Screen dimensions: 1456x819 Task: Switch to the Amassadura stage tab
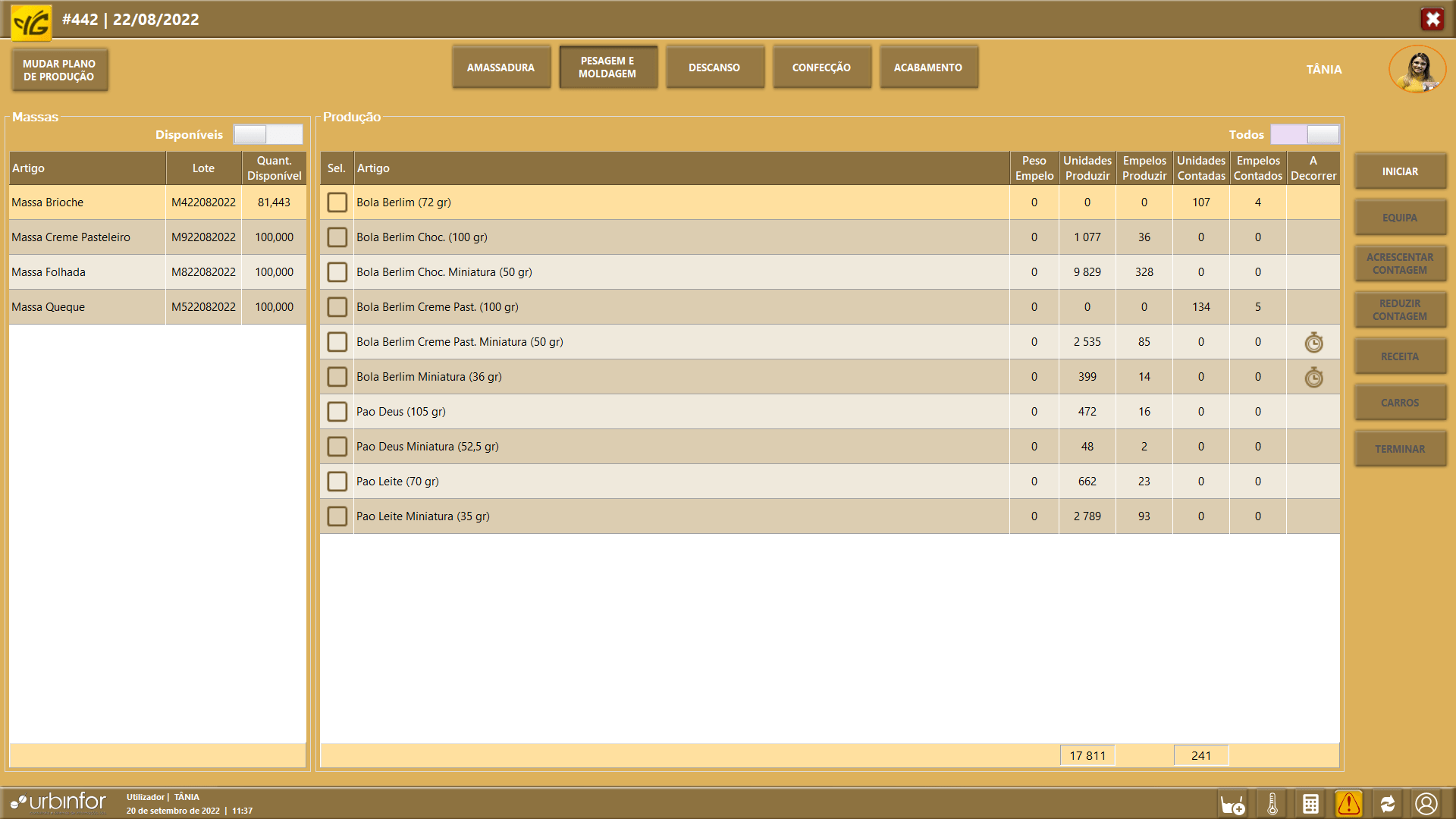point(500,67)
